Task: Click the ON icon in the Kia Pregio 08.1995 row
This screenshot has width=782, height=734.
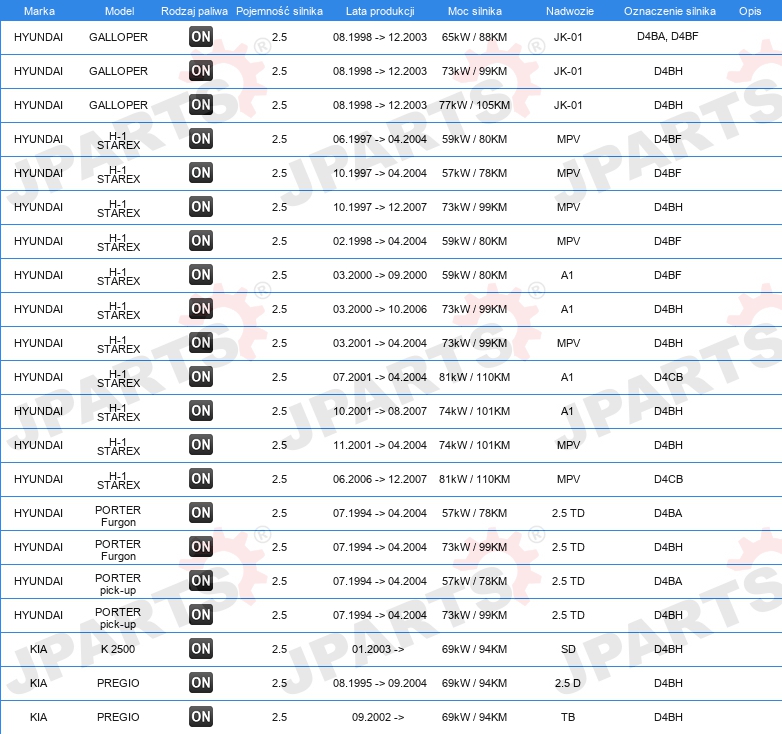Action: 201,683
